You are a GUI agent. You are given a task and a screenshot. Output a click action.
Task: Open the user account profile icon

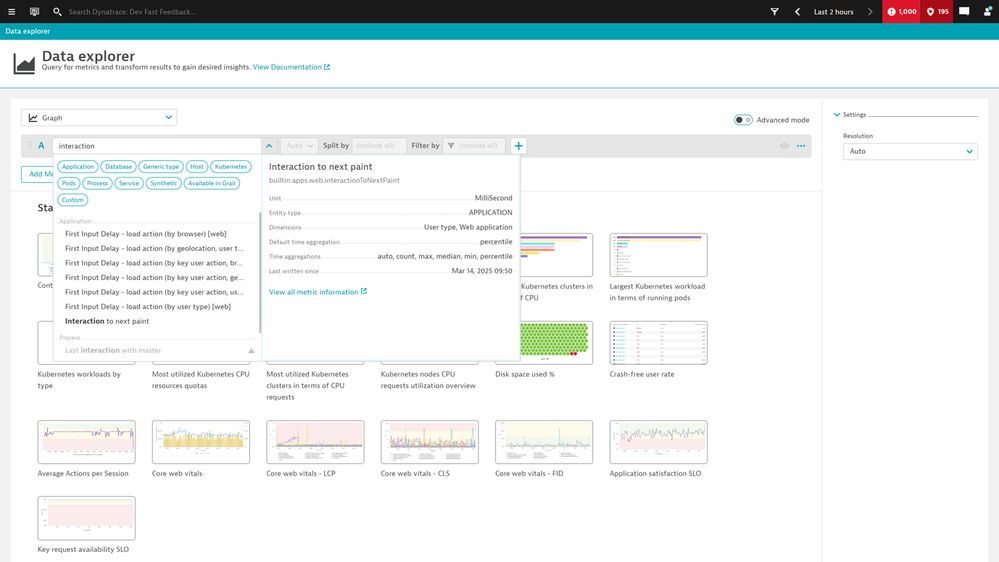pos(987,12)
